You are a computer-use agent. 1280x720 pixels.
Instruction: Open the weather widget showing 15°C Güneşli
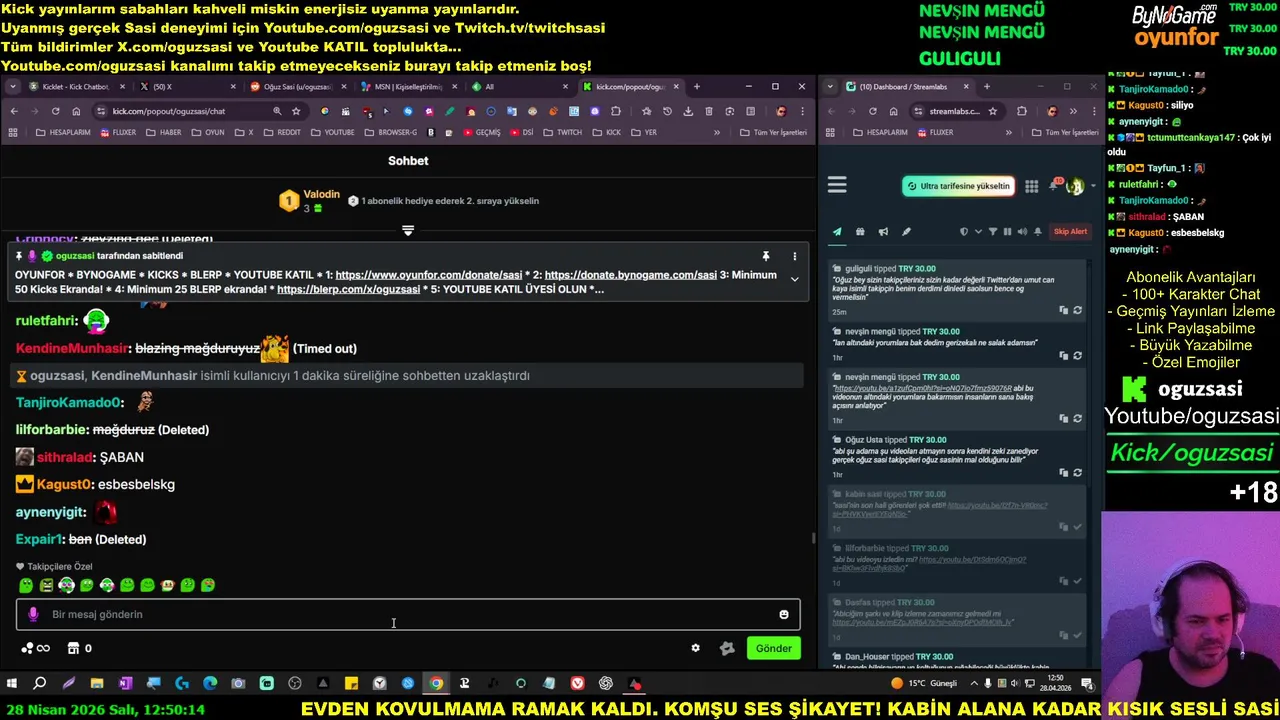tap(924, 684)
